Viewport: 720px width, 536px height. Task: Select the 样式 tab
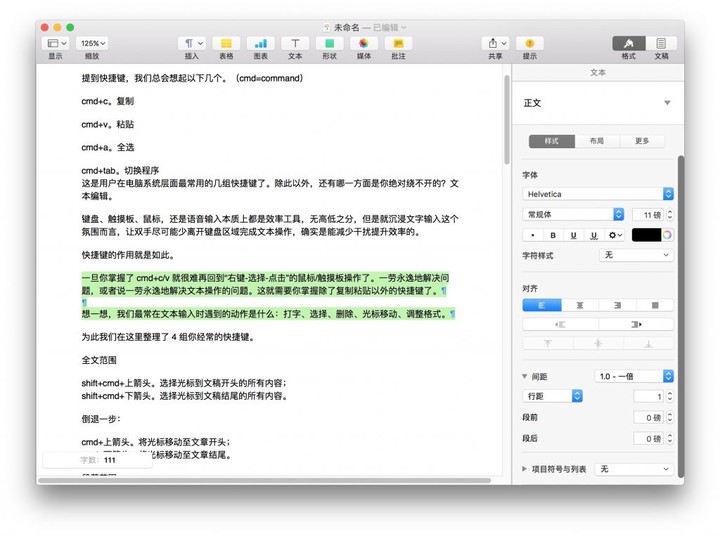pos(551,141)
